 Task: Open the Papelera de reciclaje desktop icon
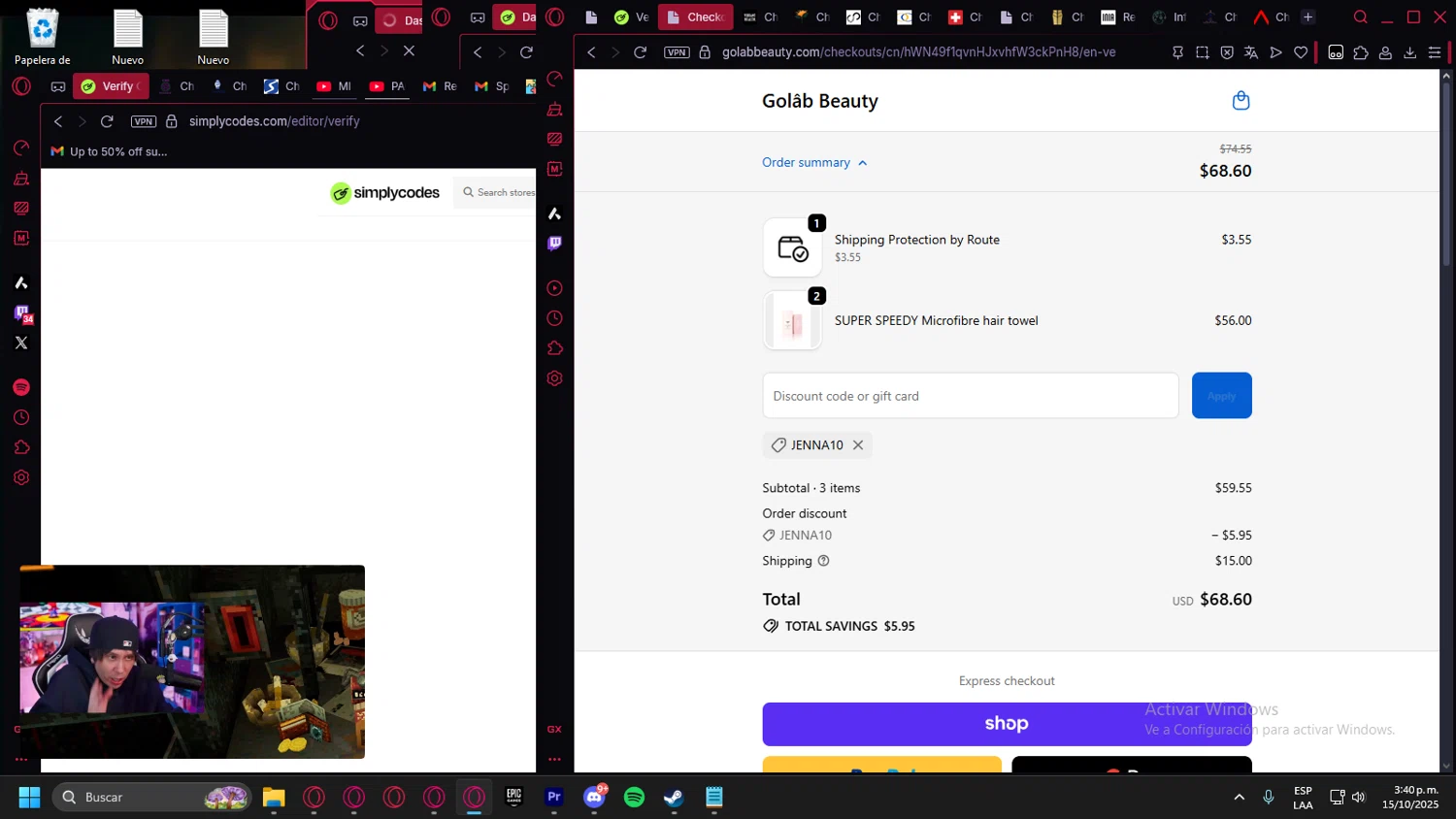coord(43,37)
